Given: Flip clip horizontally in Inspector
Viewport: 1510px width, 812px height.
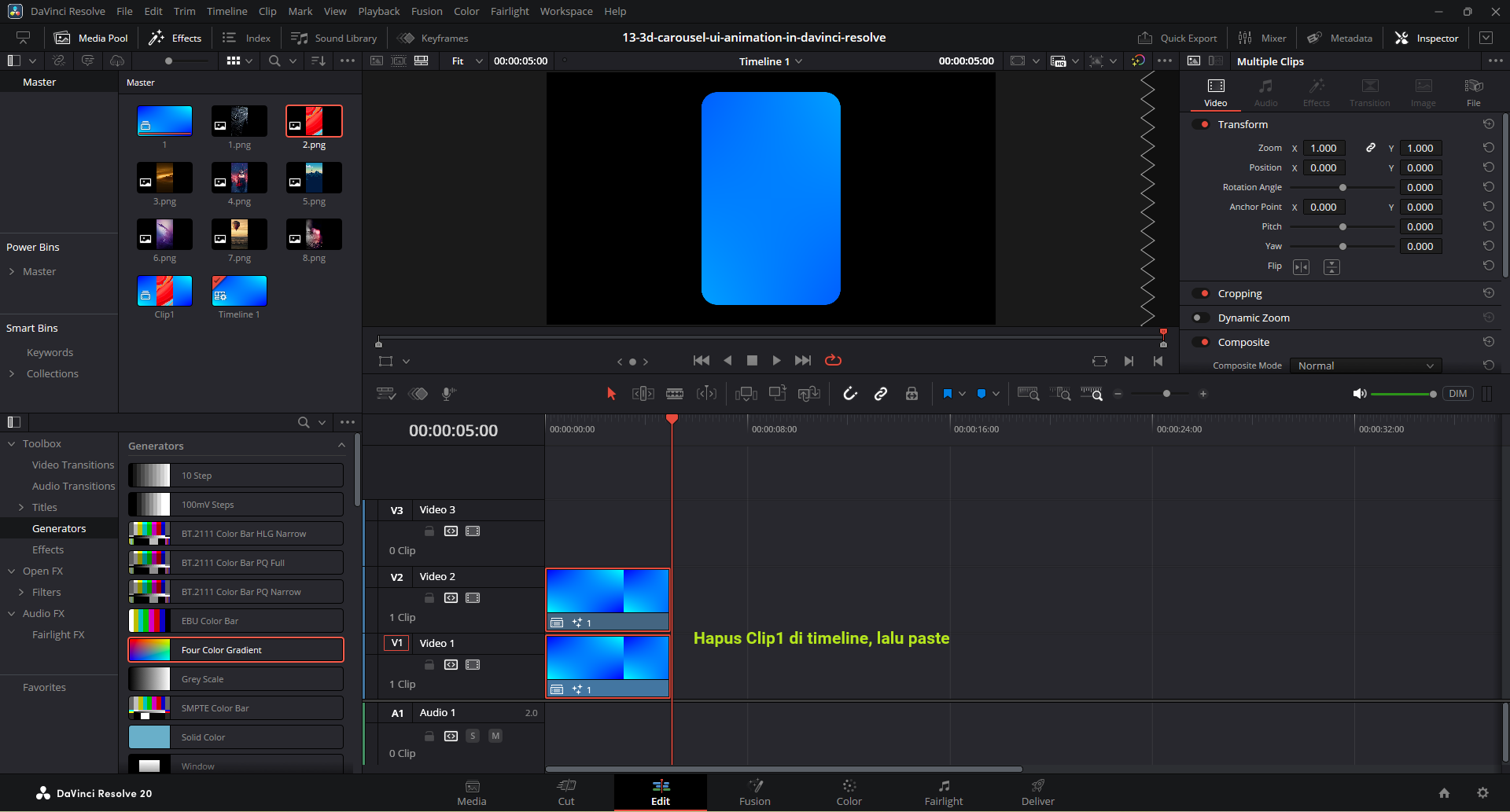Looking at the screenshot, I should point(1301,267).
